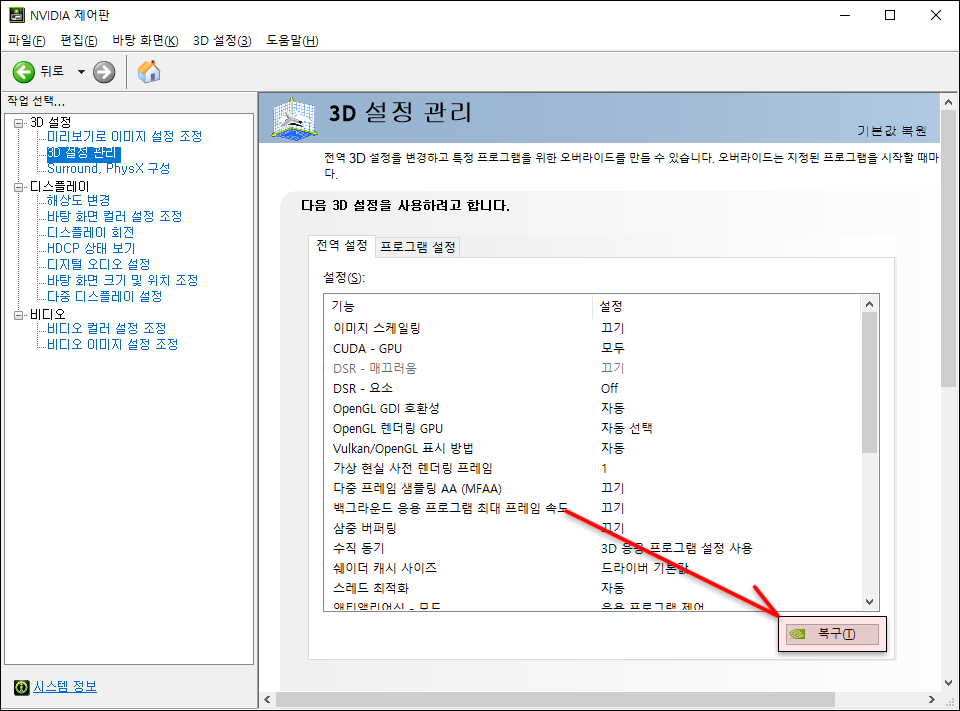This screenshot has height=711, width=960.
Task: Click the System Info icon at bottom left
Action: [x=21, y=687]
